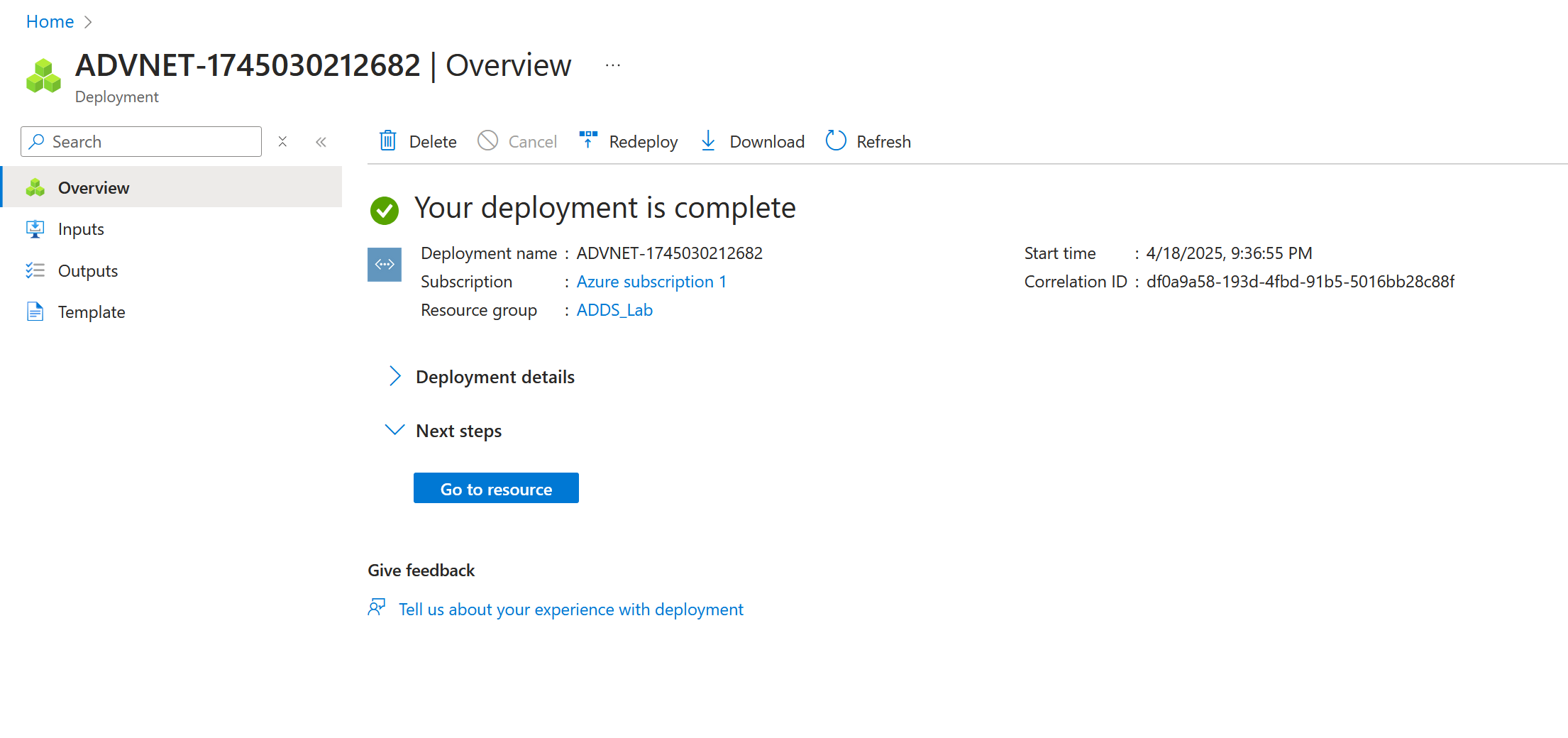Click the Cancel toolbar label
This screenshot has width=1568, height=738.
[x=533, y=142]
